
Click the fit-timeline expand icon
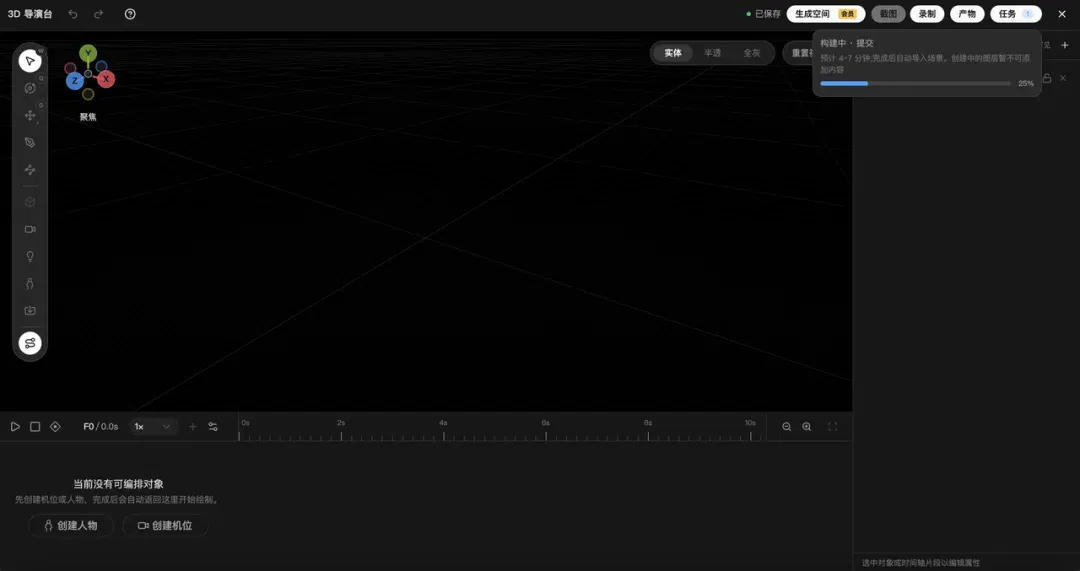pyautogui.click(x=832, y=427)
